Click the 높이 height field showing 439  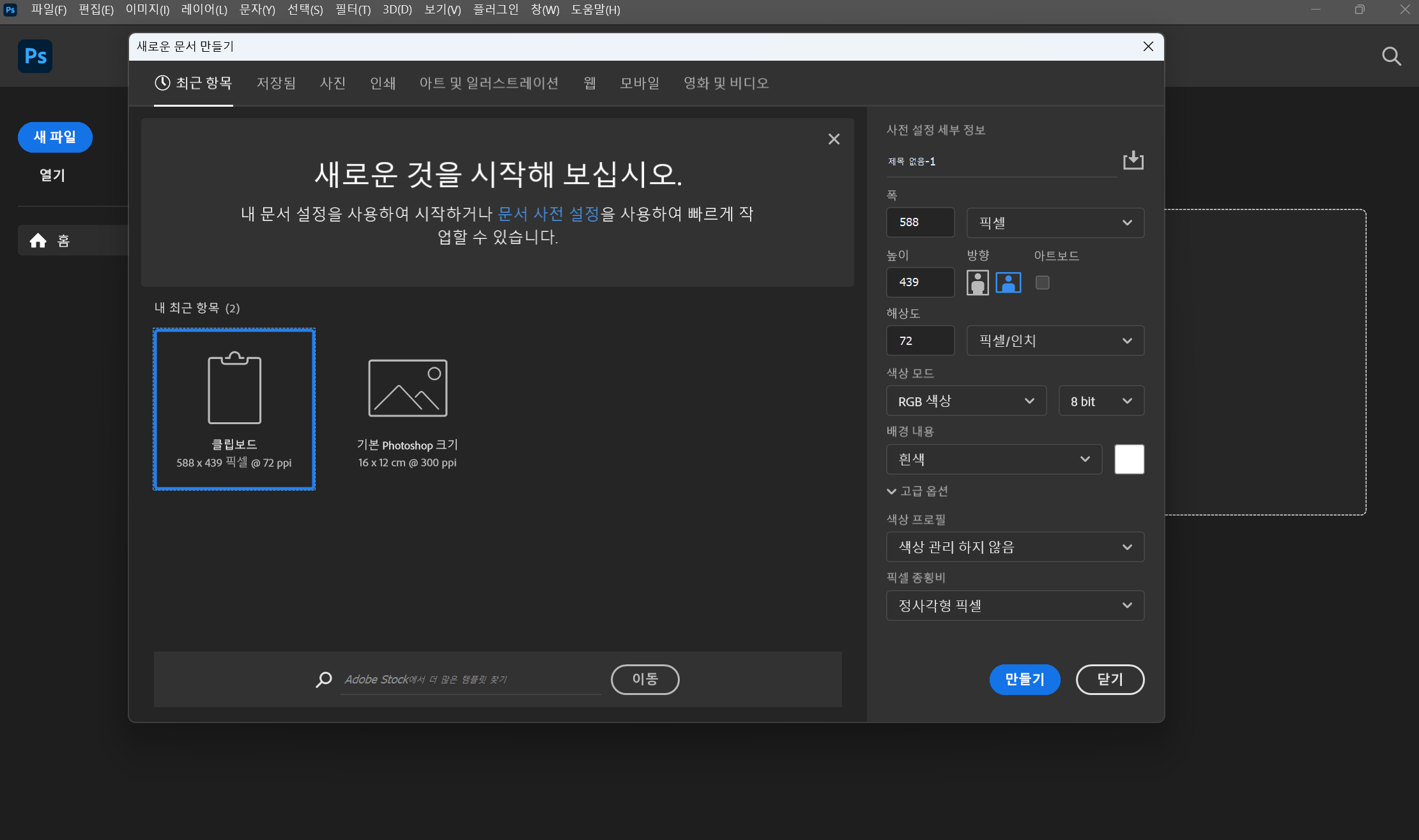tap(920, 282)
